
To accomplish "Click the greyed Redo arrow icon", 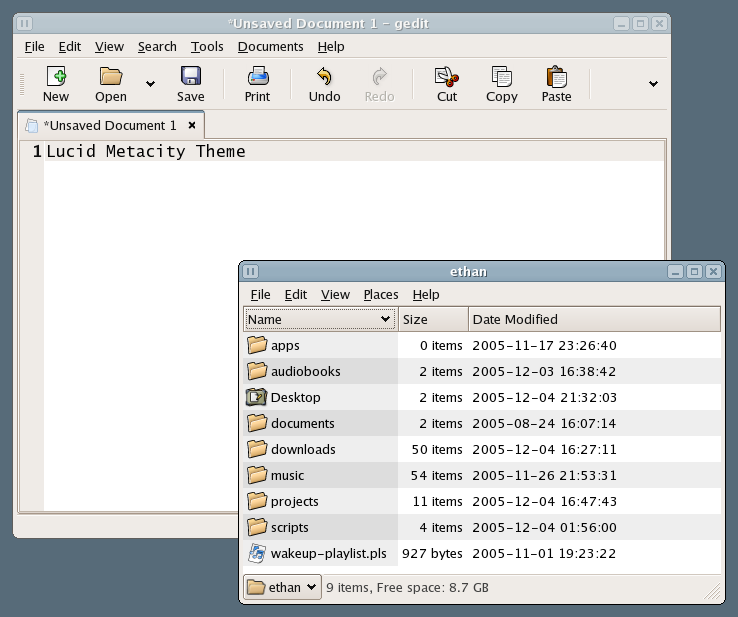I will (x=379, y=76).
